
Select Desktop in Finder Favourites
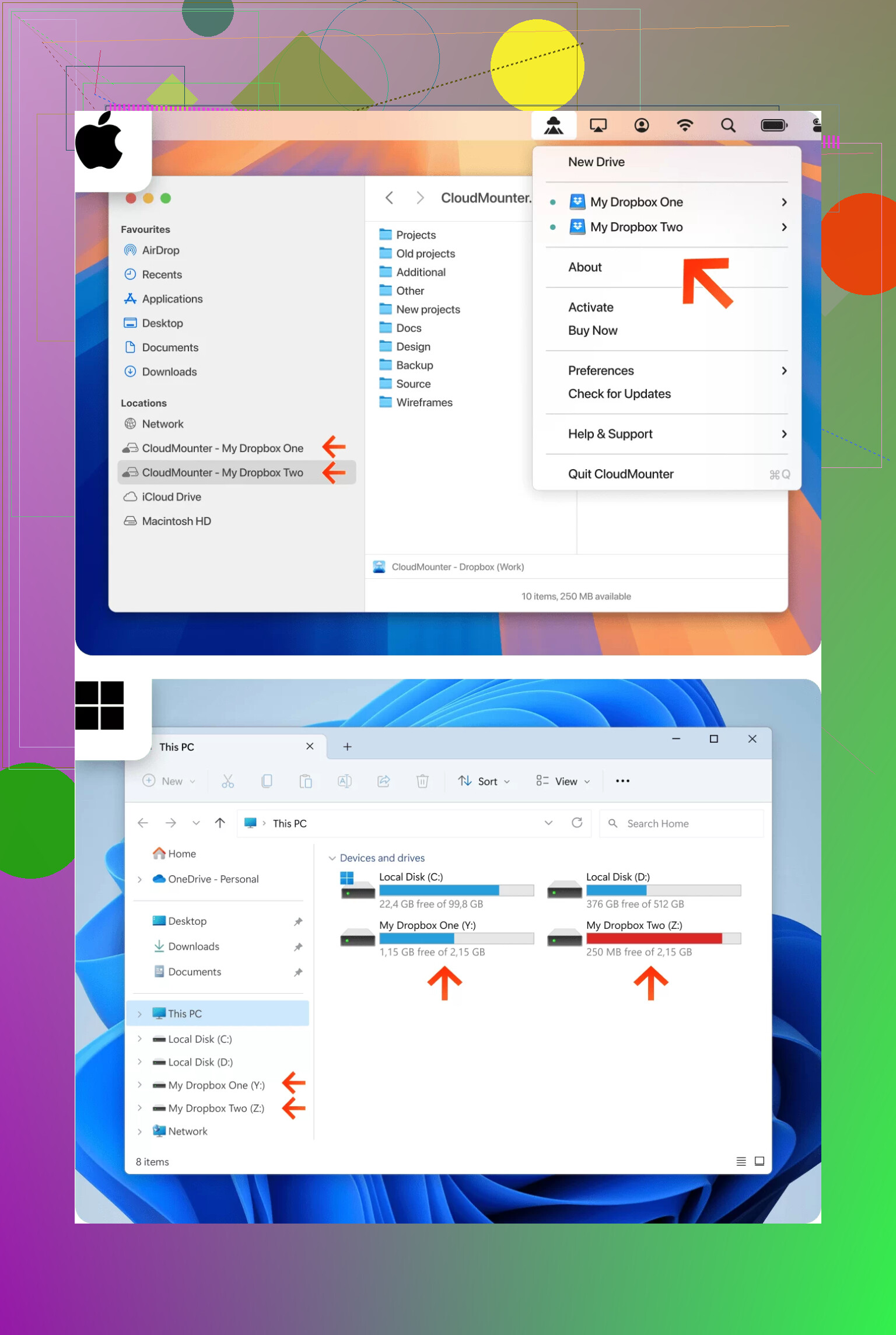click(x=162, y=323)
